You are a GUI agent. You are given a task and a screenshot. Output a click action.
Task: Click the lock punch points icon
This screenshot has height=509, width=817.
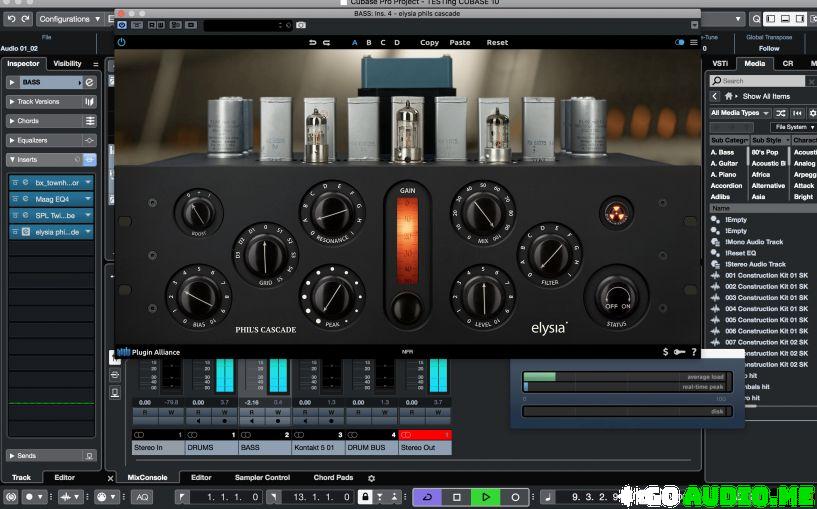[x=365, y=497]
